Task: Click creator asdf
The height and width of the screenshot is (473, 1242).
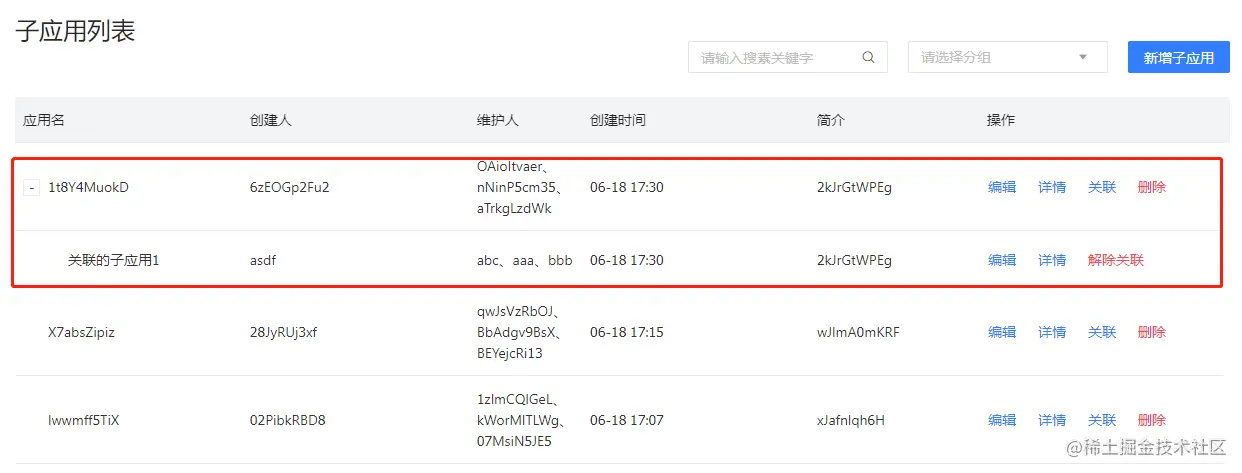Action: click(x=263, y=260)
